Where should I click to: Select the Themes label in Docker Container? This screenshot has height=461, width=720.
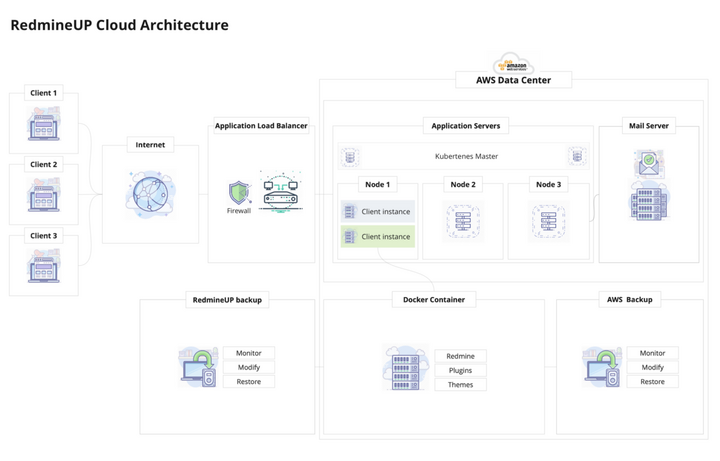click(460, 385)
